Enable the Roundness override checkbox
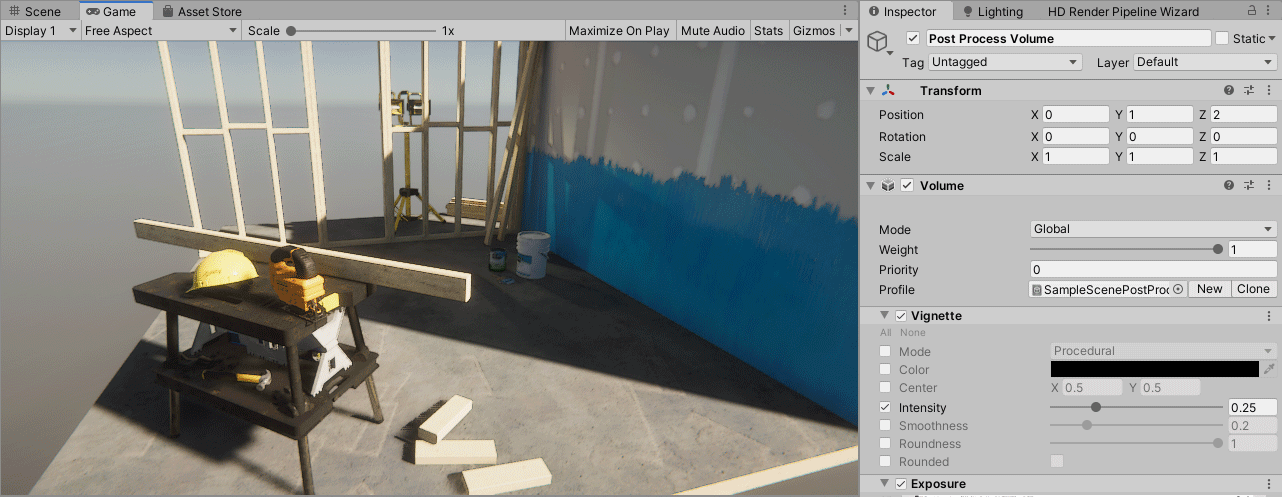1282x497 pixels. point(885,444)
